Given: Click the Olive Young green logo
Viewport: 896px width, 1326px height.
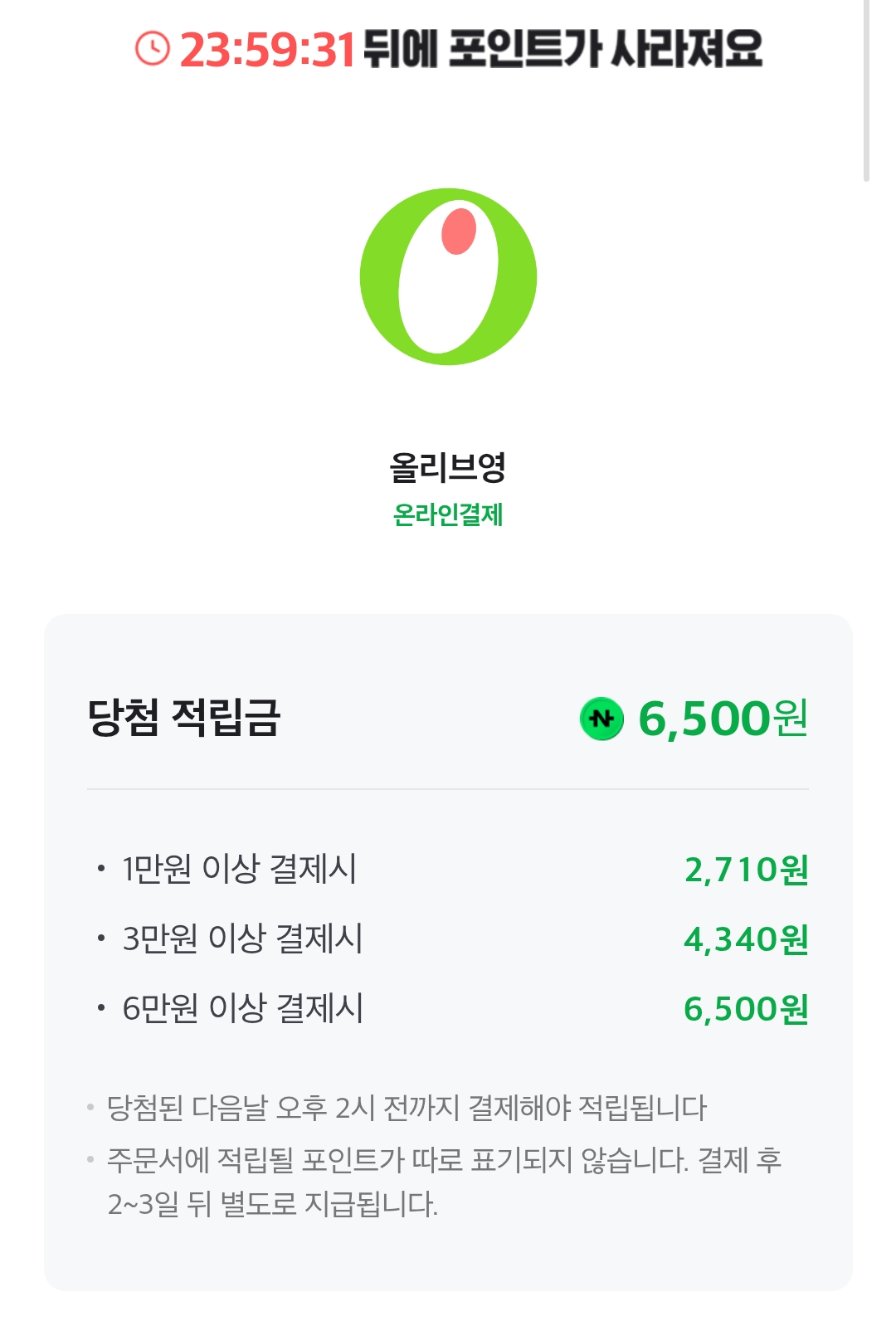Looking at the screenshot, I should coord(448,276).
